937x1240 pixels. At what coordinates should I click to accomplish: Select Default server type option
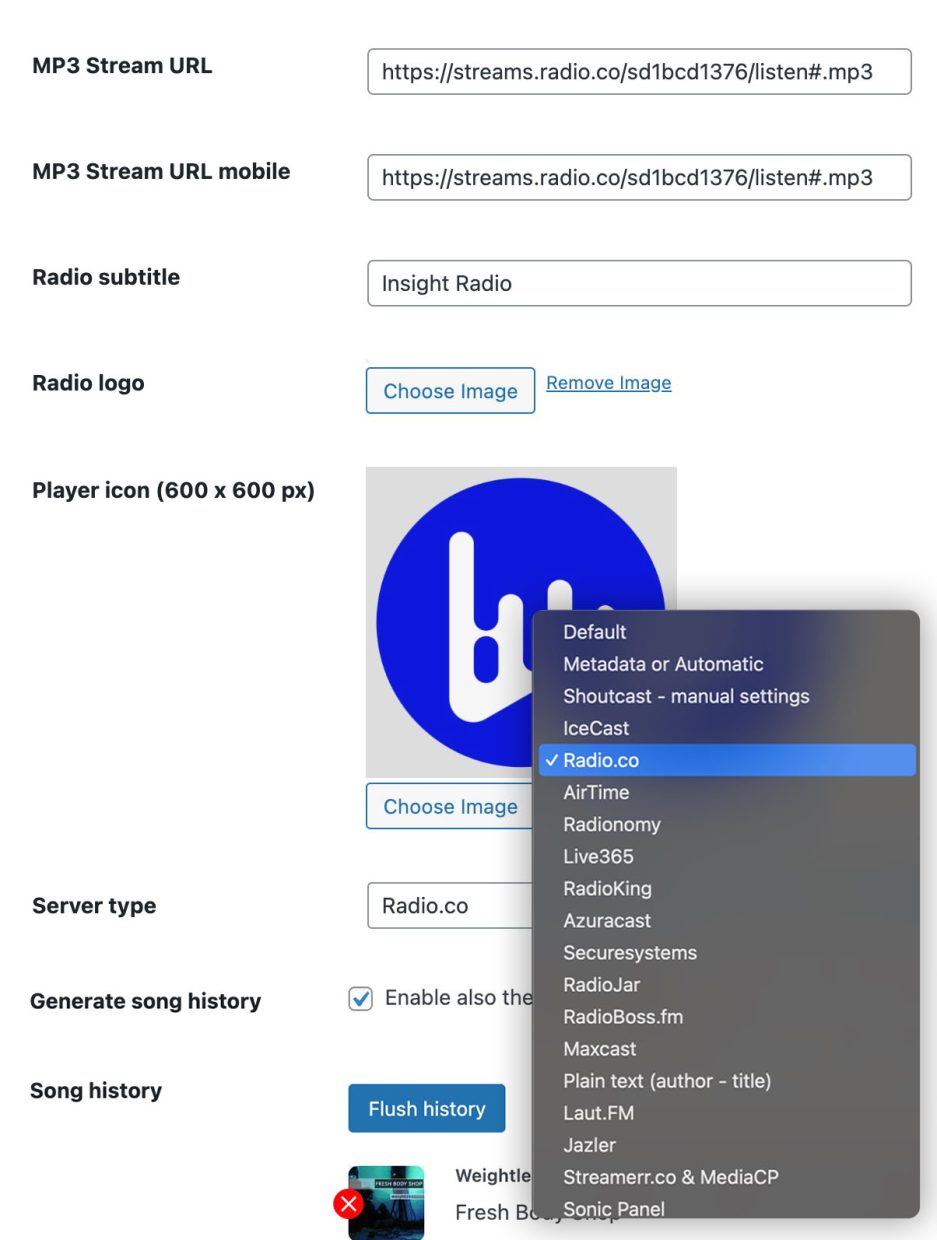point(595,632)
